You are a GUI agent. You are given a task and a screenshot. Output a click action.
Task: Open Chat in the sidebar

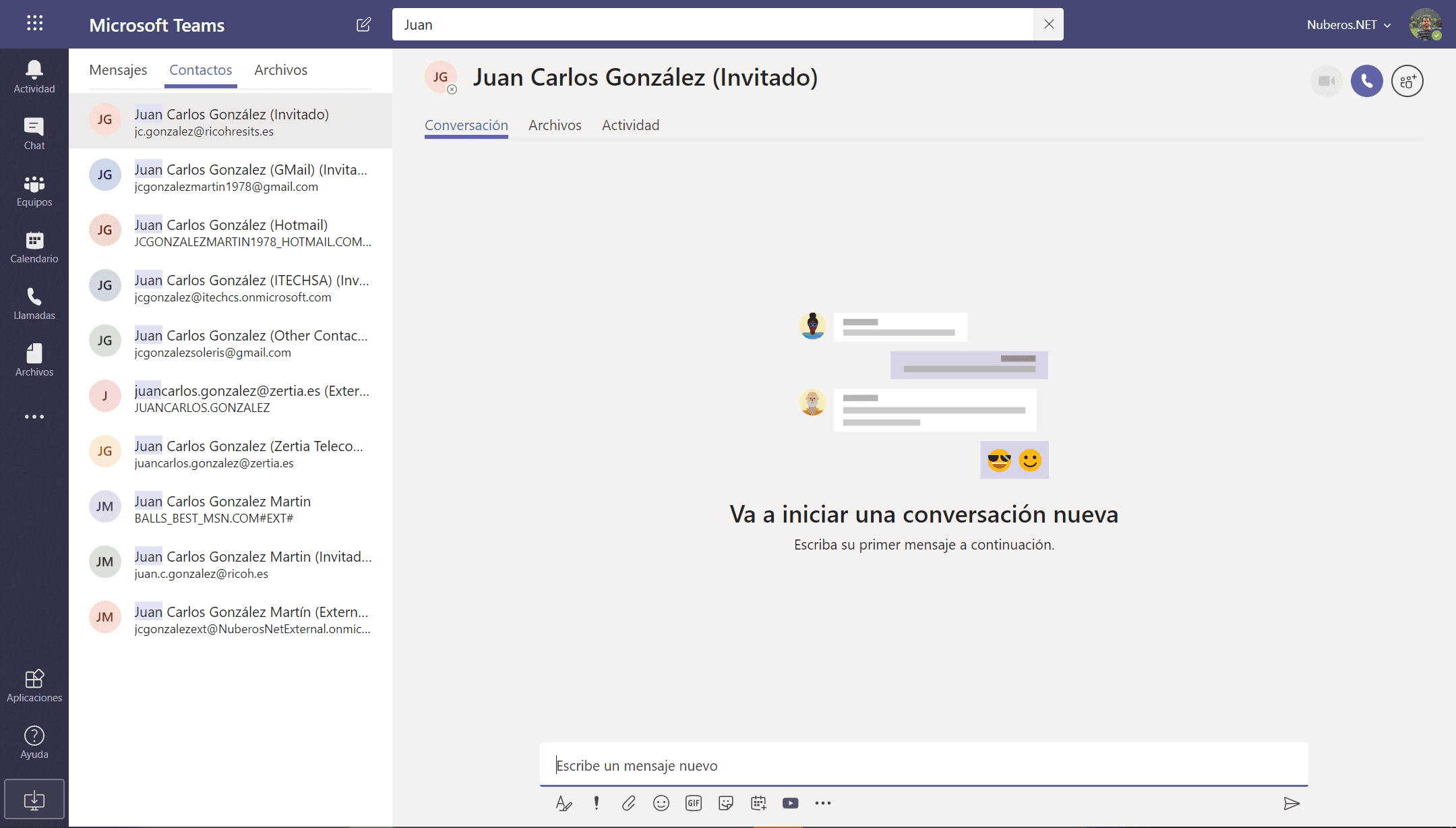tap(34, 134)
